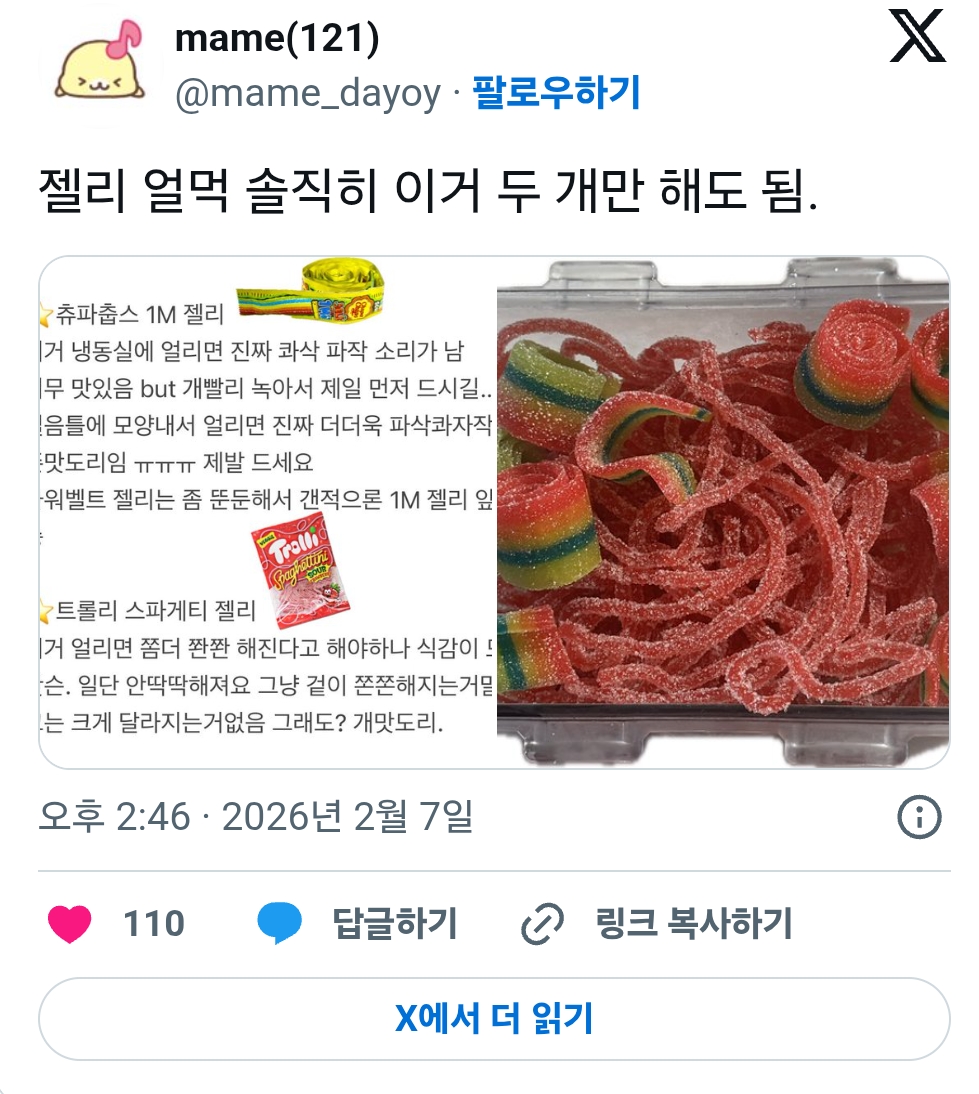This screenshot has height=1094, width=979.
Task: Click the mame profile avatar
Action: (100, 64)
